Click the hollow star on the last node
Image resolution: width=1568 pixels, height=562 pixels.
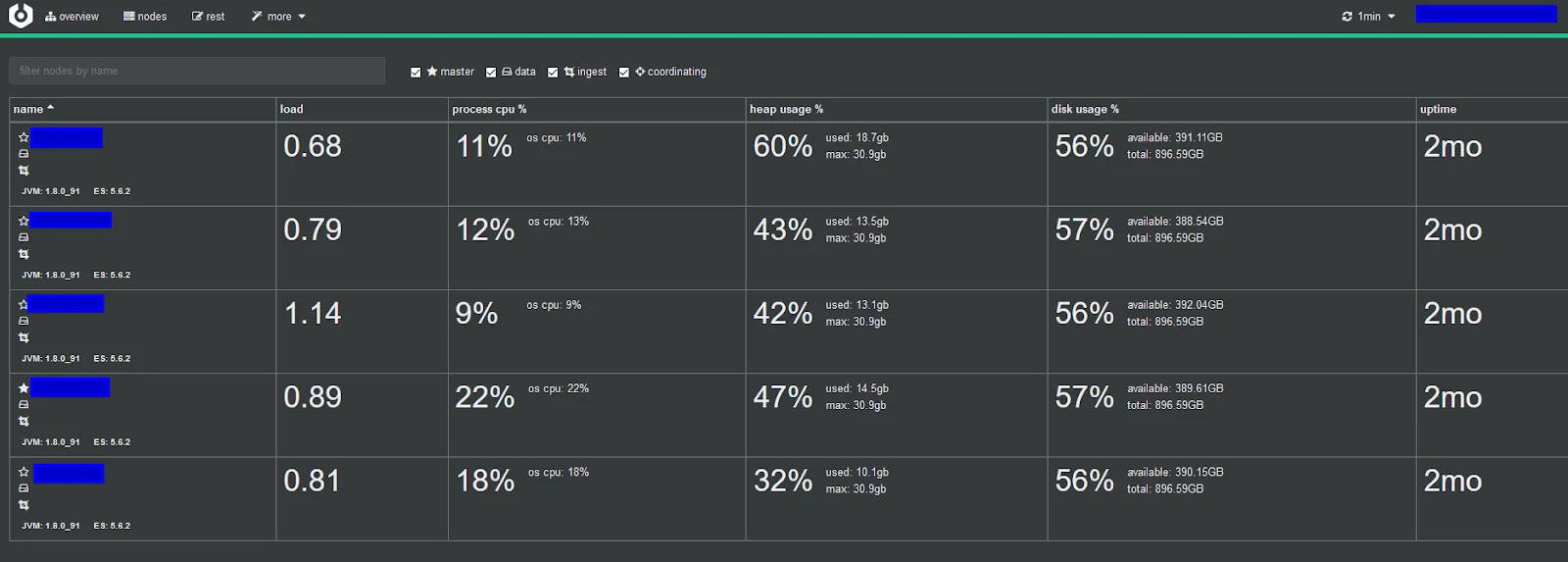[24, 472]
